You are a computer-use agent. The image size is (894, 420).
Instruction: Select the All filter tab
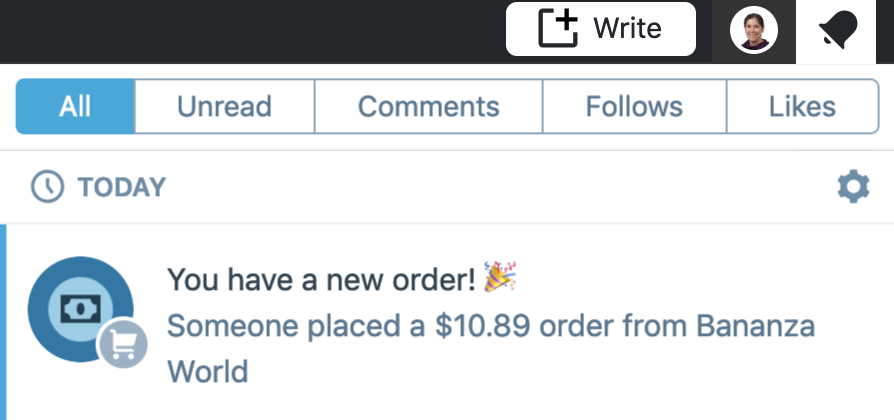(x=75, y=107)
